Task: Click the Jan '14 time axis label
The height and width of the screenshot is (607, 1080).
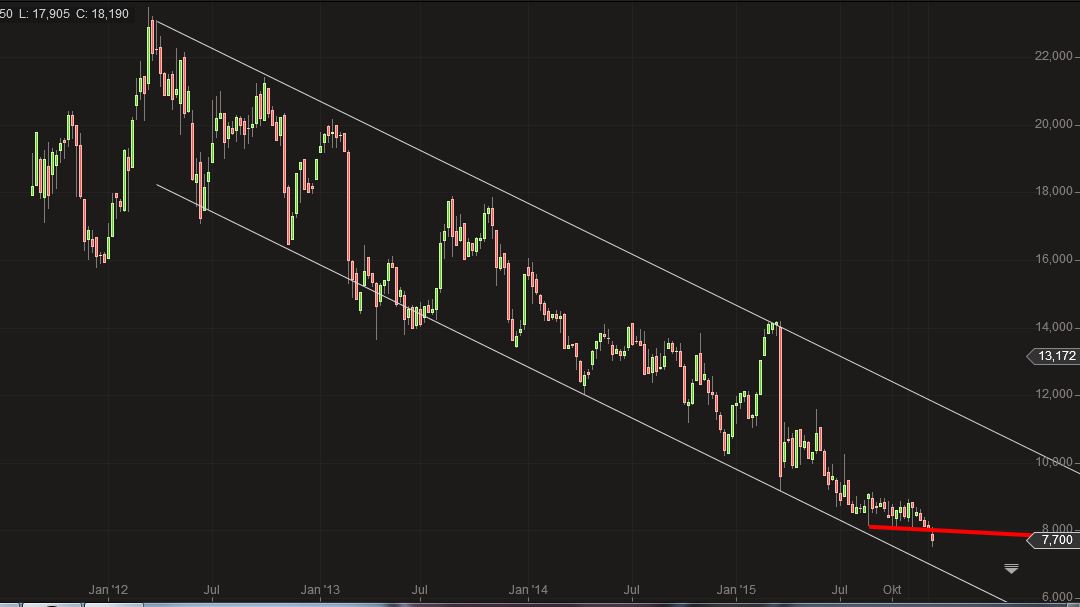Action: click(x=528, y=590)
